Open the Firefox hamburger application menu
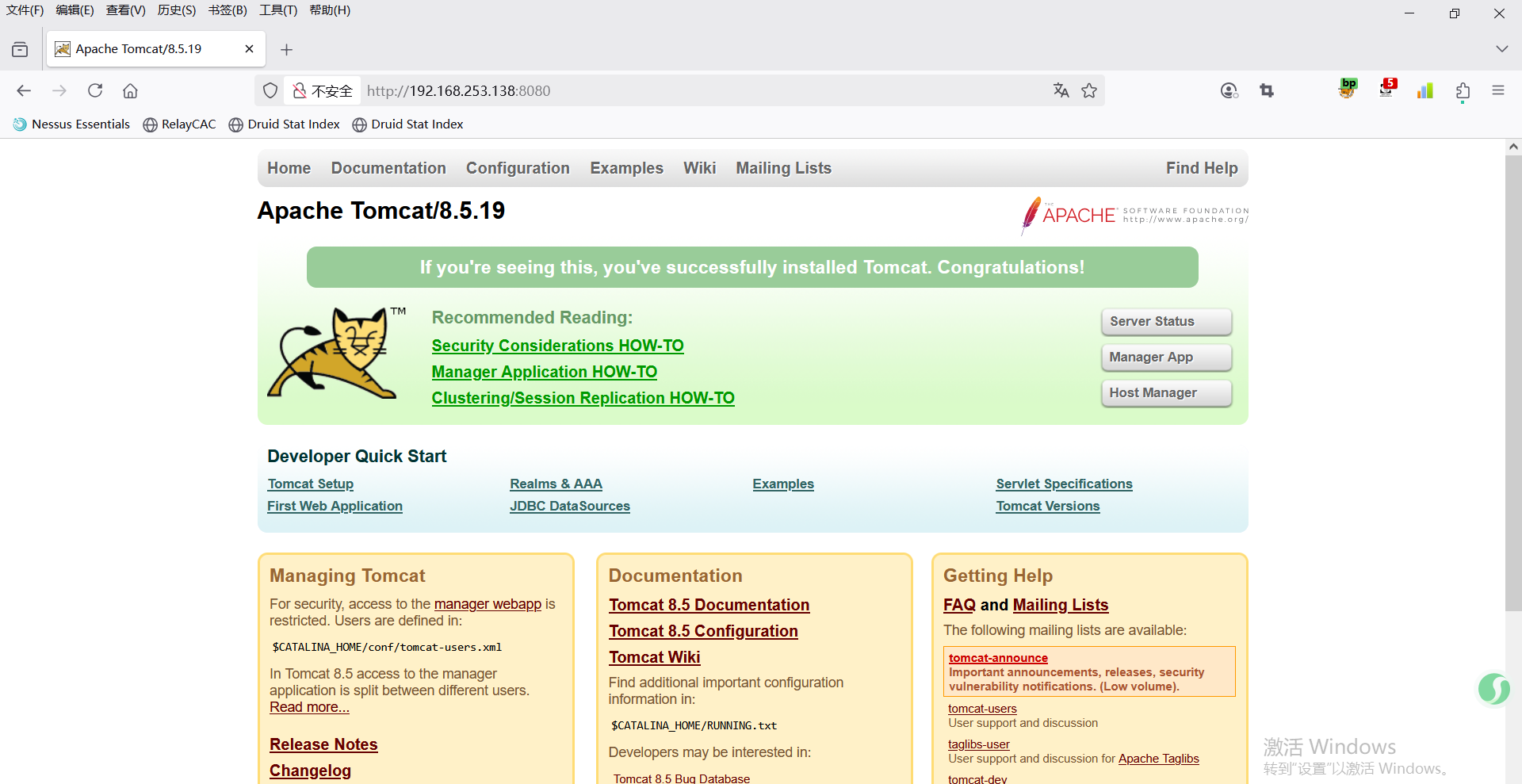1522x784 pixels. 1497,90
